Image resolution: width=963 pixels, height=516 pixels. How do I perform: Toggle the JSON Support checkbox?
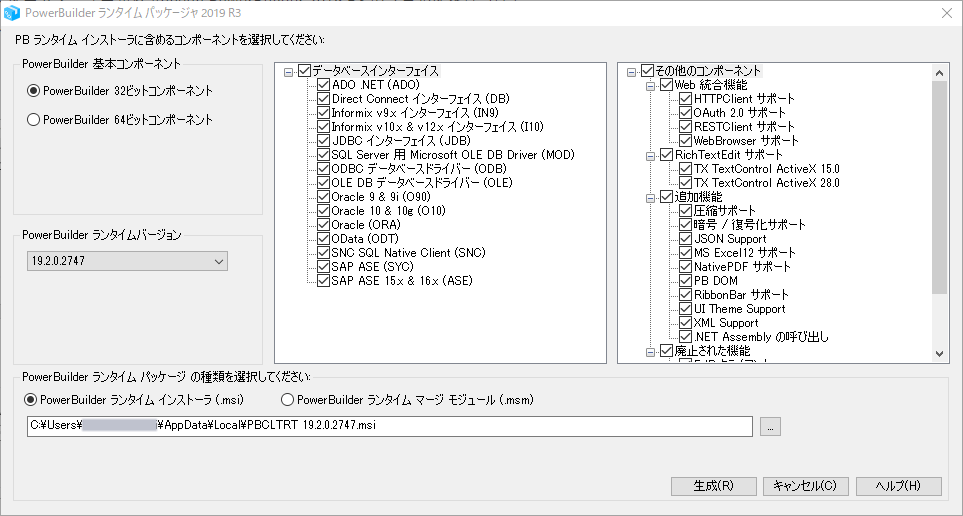685,240
